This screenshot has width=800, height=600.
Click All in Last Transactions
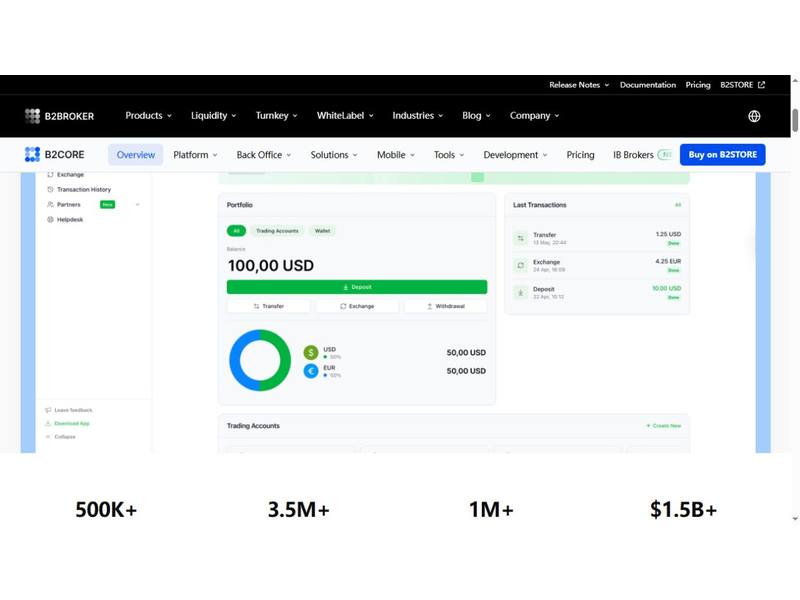[x=678, y=205]
